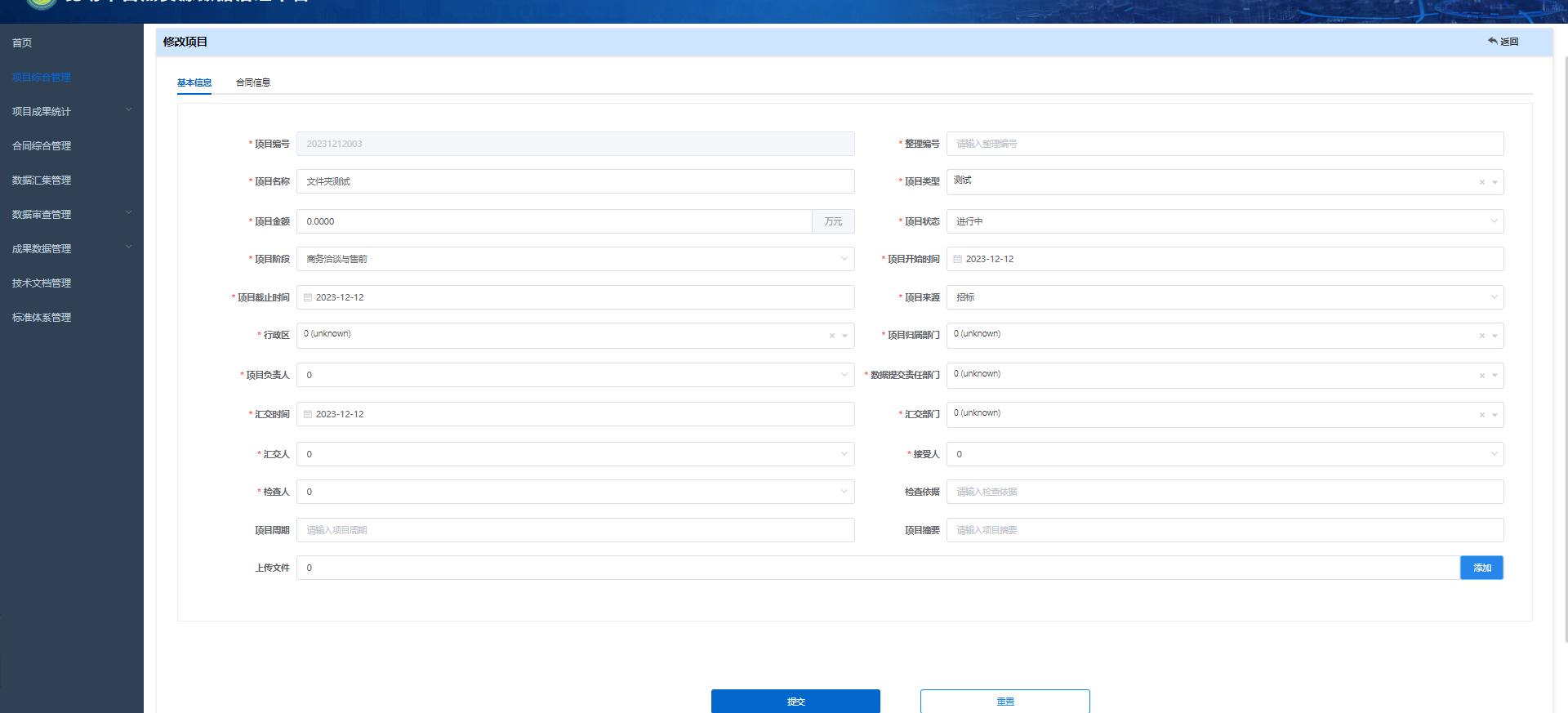The image size is (1568, 713).
Task: Focus the 整理编号 input field
Action: pyautogui.click(x=1225, y=144)
